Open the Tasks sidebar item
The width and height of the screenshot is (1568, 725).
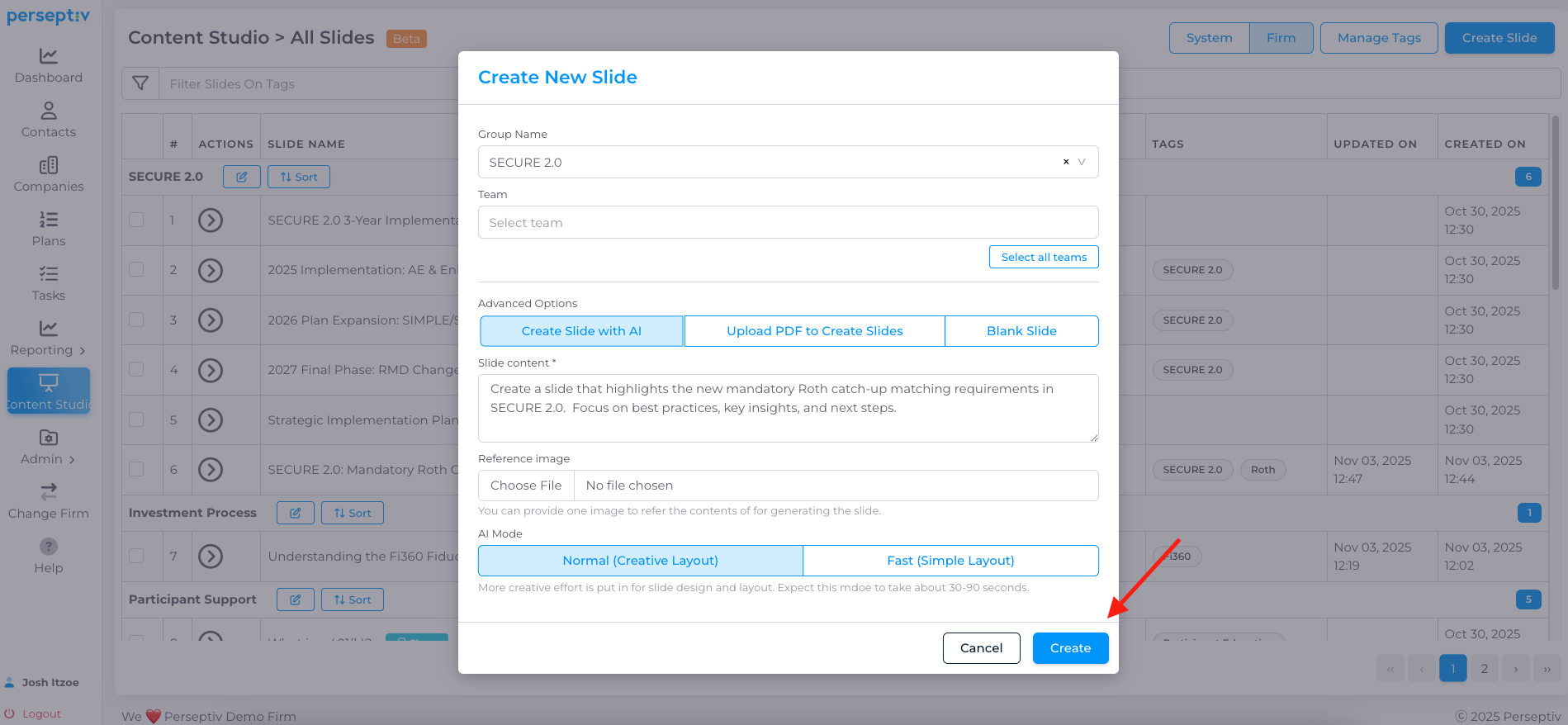(49, 283)
